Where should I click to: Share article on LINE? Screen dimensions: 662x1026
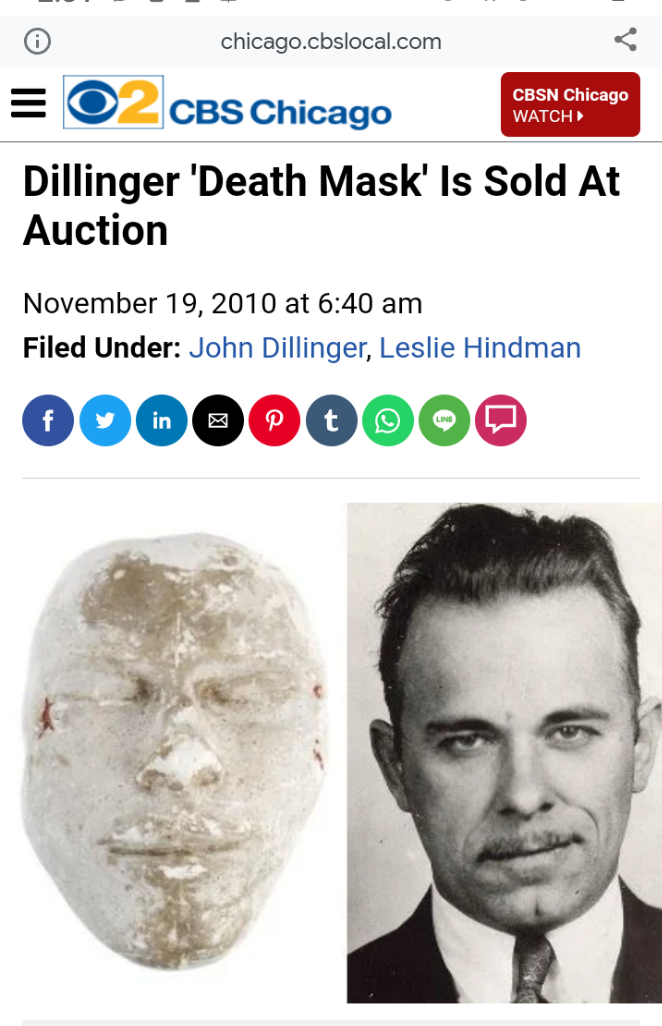(x=444, y=420)
